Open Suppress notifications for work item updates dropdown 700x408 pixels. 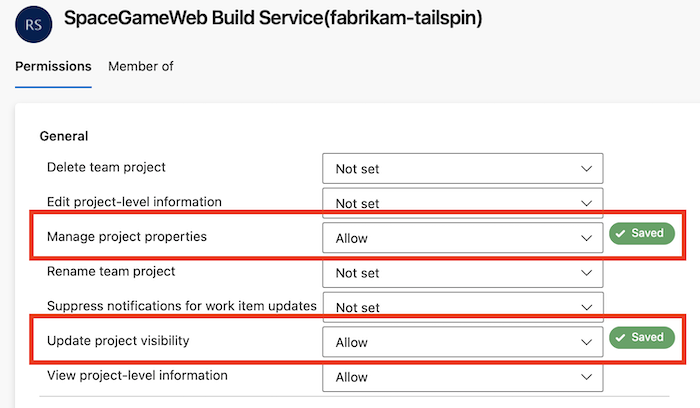(462, 307)
